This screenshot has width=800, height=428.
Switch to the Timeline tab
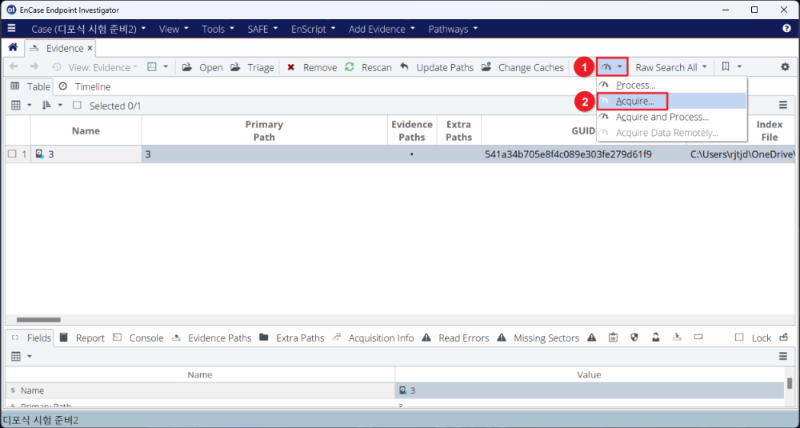click(x=85, y=86)
